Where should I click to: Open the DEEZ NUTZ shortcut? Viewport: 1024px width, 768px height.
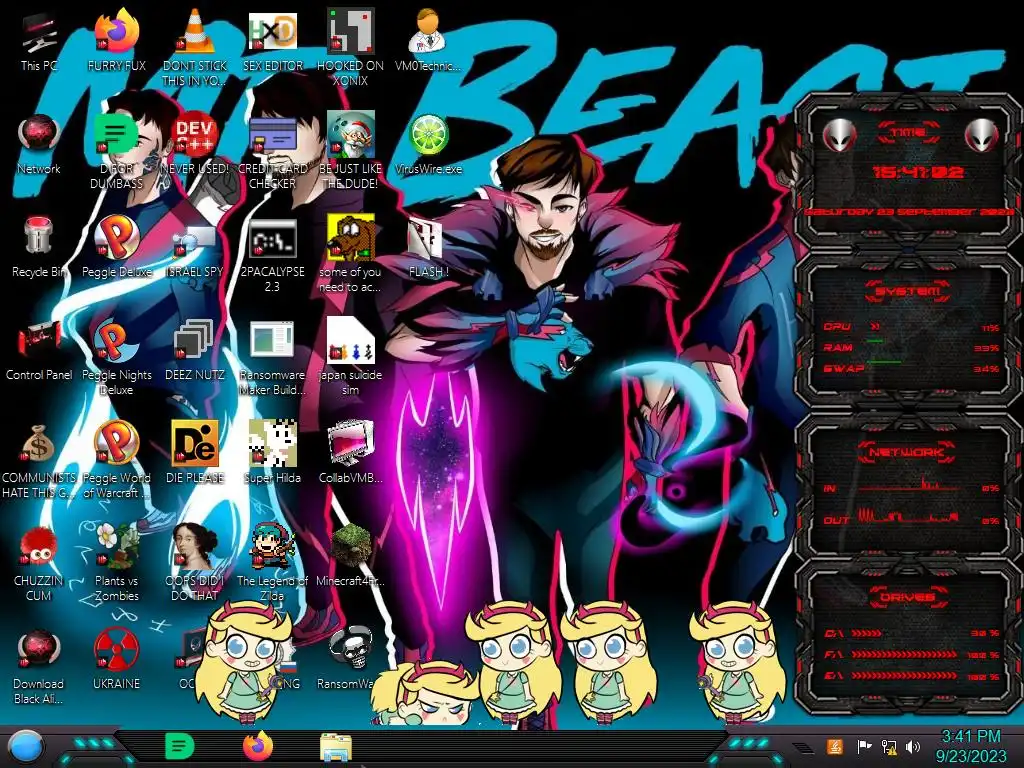pos(195,340)
